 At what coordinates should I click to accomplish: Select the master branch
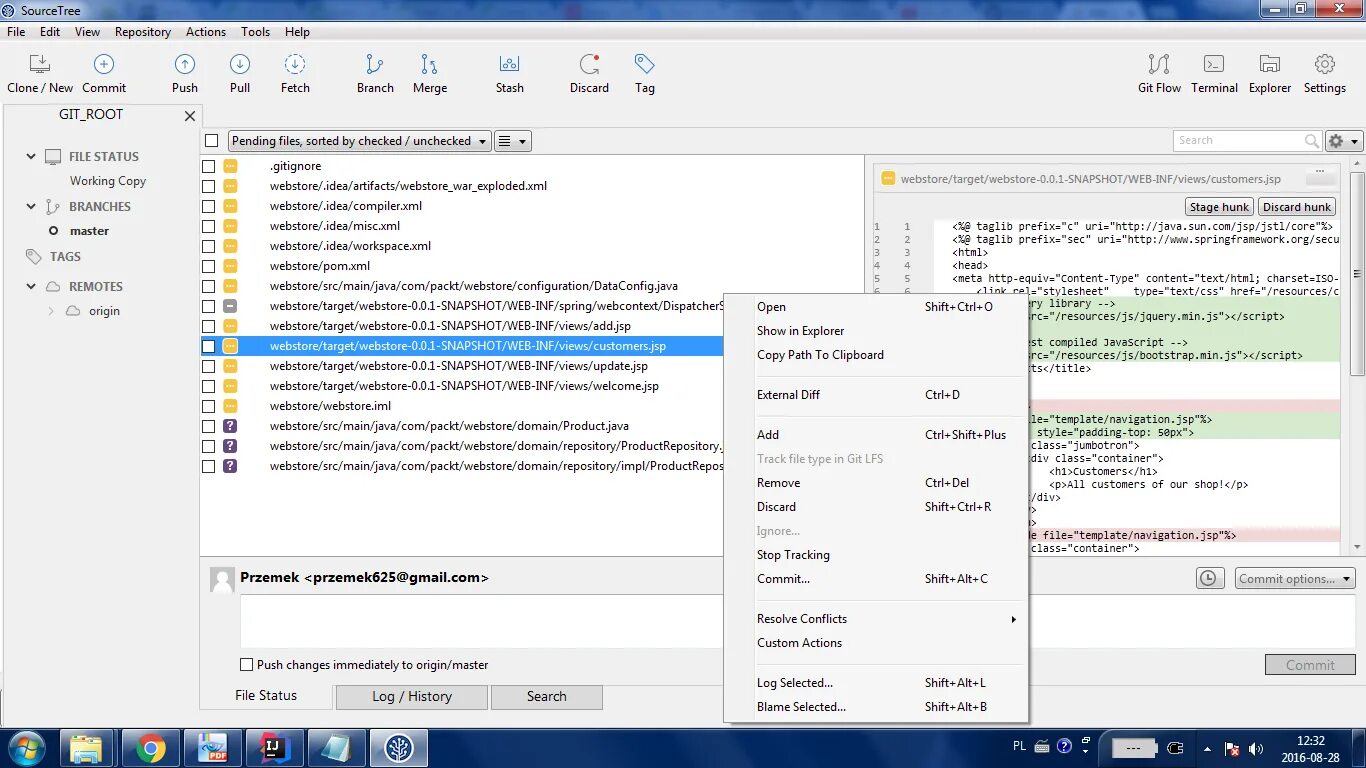pos(89,231)
